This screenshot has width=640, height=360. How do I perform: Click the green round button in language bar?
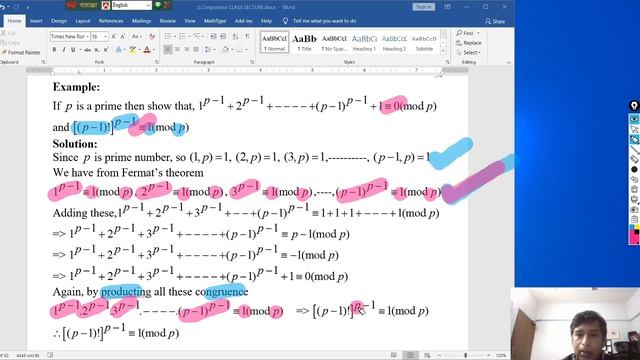coord(158,5)
